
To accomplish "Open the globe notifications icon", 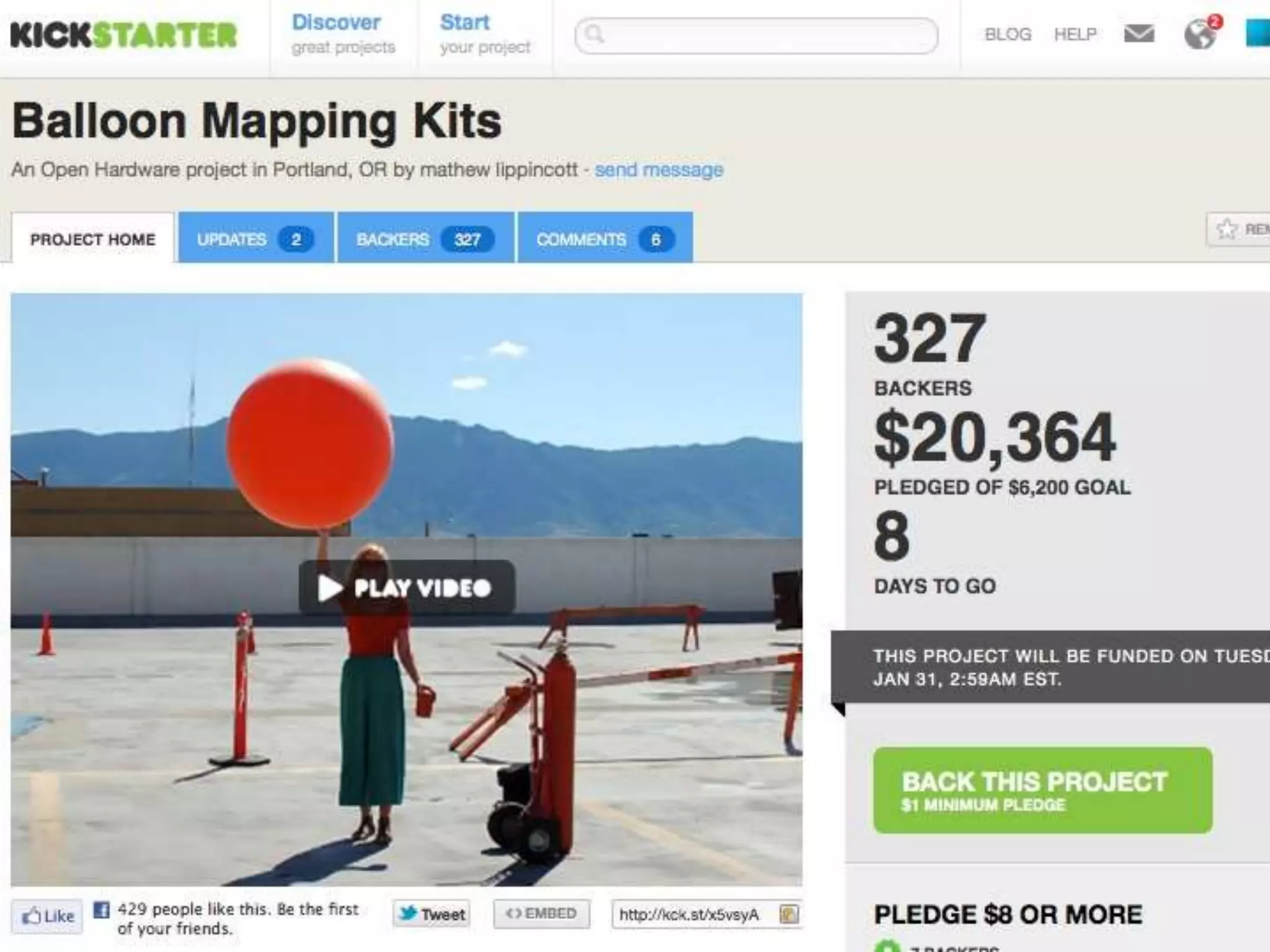I will coord(1201,33).
